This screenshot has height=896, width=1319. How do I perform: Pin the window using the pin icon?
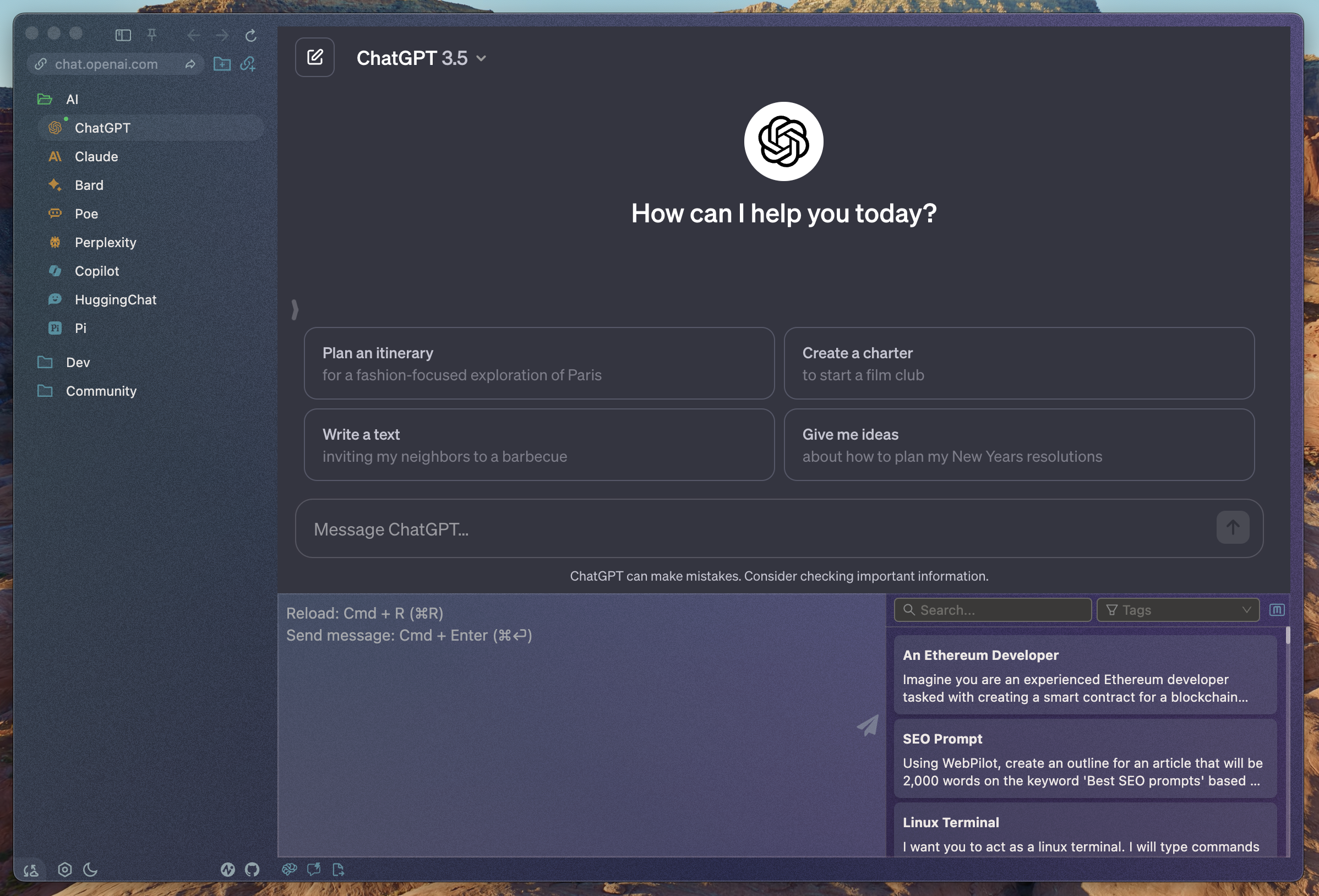pyautogui.click(x=151, y=35)
